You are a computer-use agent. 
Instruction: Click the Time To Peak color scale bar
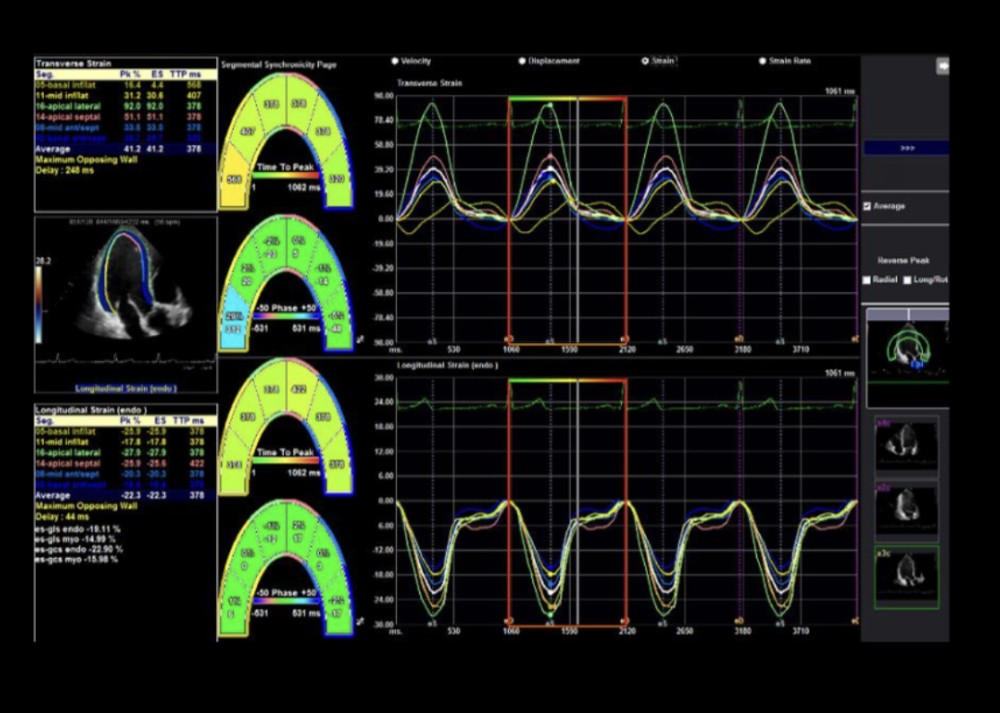(286, 177)
